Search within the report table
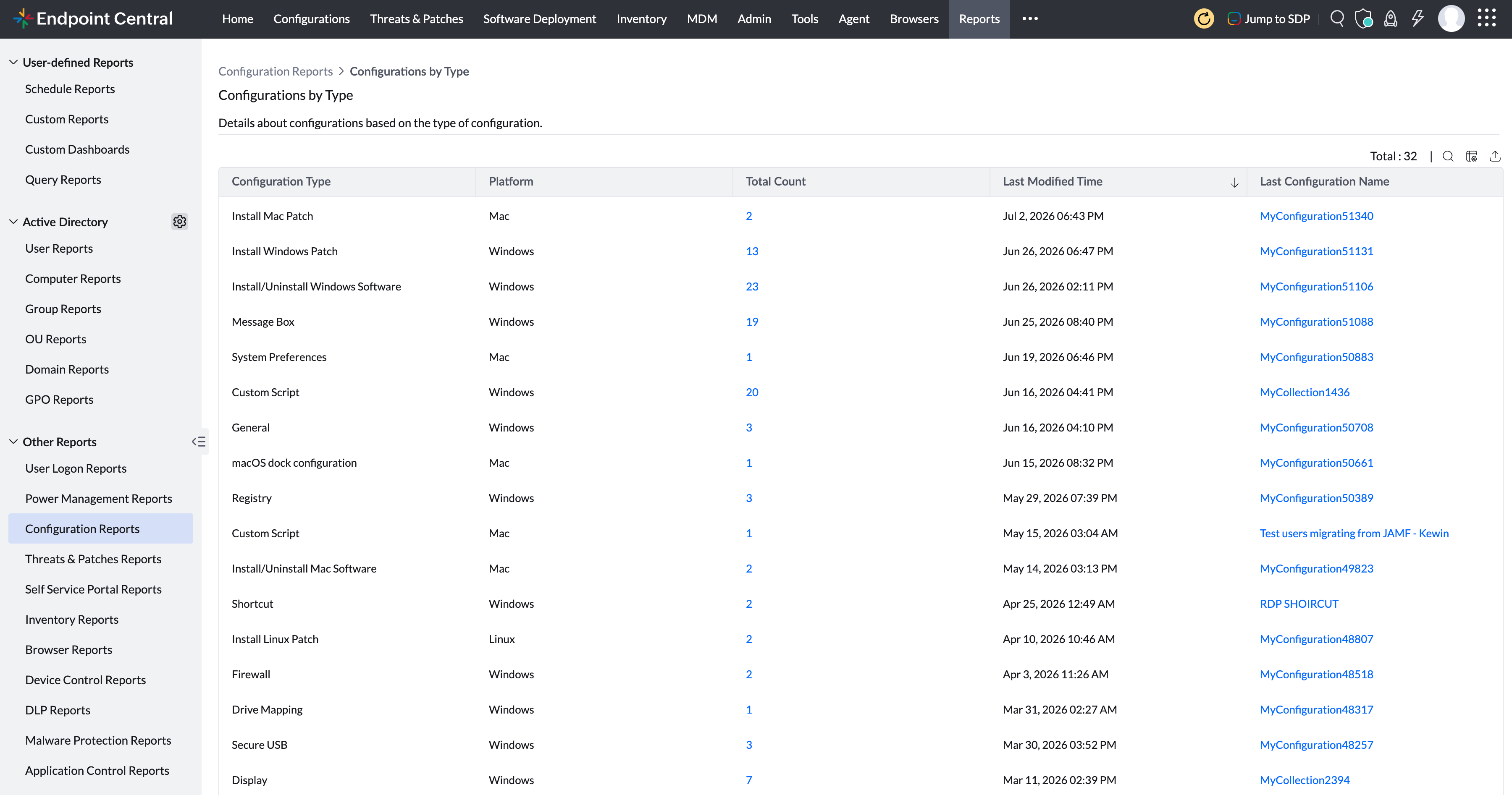The width and height of the screenshot is (1512, 795). (x=1448, y=156)
